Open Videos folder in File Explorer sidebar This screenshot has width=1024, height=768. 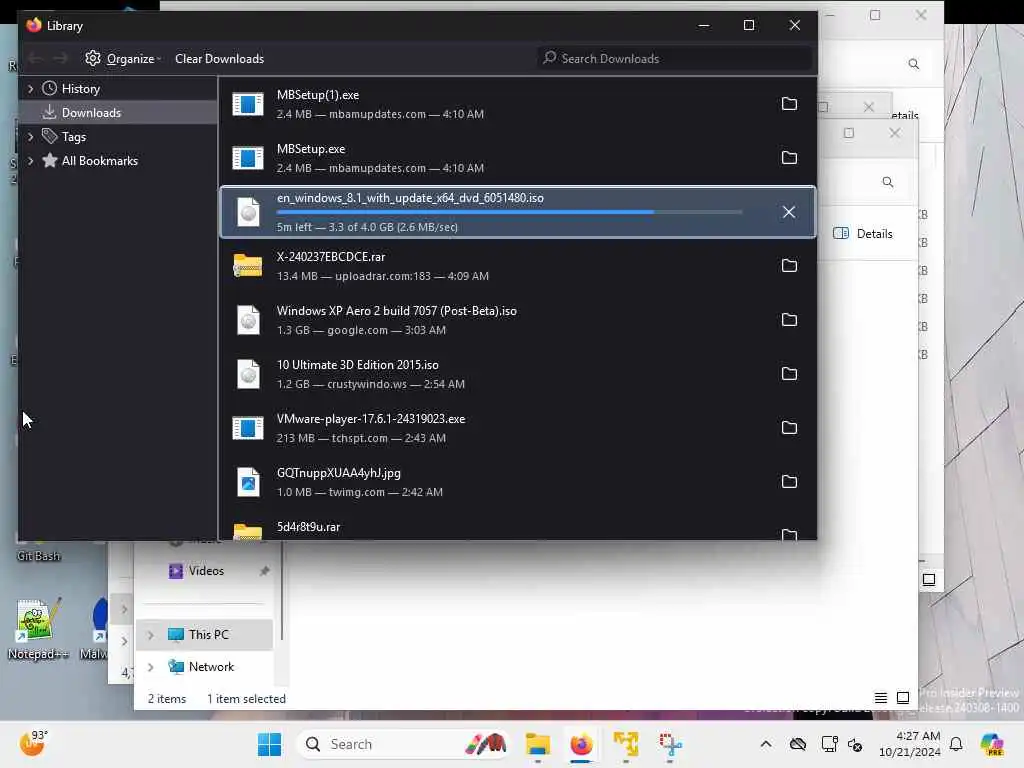click(206, 571)
